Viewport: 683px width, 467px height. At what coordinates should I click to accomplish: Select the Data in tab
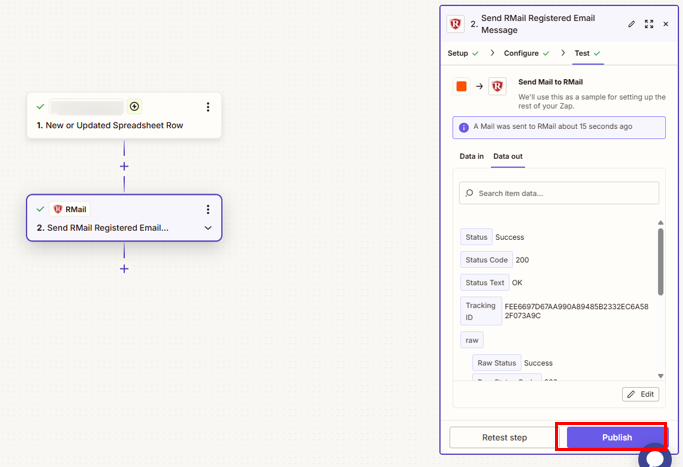(471, 157)
